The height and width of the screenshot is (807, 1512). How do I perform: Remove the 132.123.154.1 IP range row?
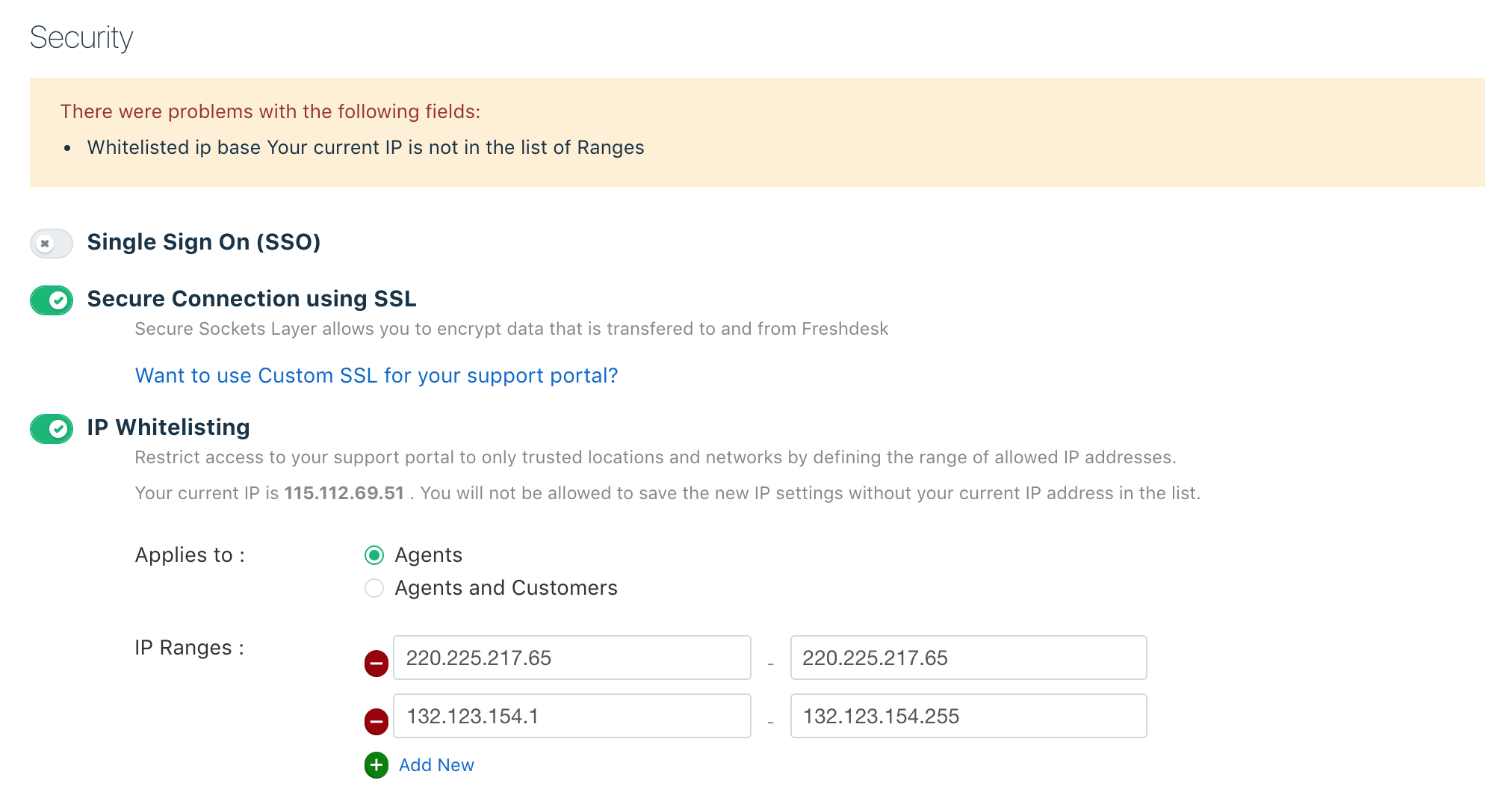pyautogui.click(x=376, y=721)
